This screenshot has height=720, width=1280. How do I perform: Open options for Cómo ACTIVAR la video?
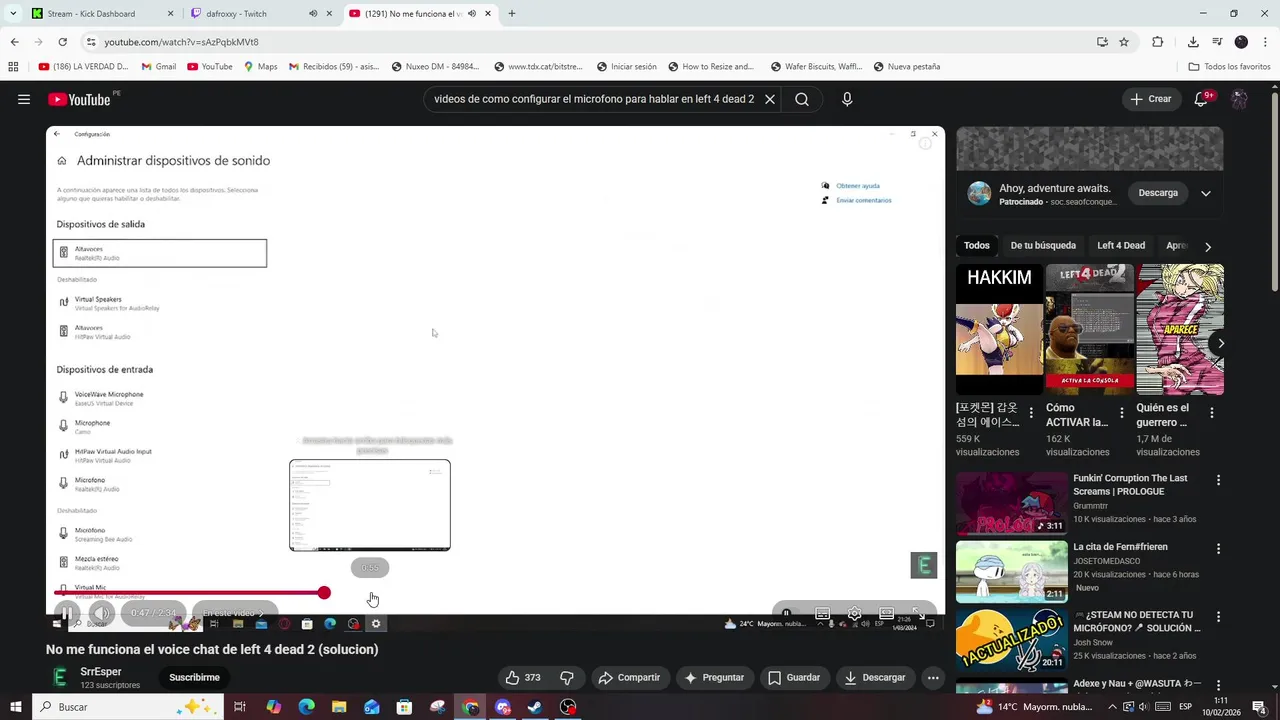[x=1121, y=413]
